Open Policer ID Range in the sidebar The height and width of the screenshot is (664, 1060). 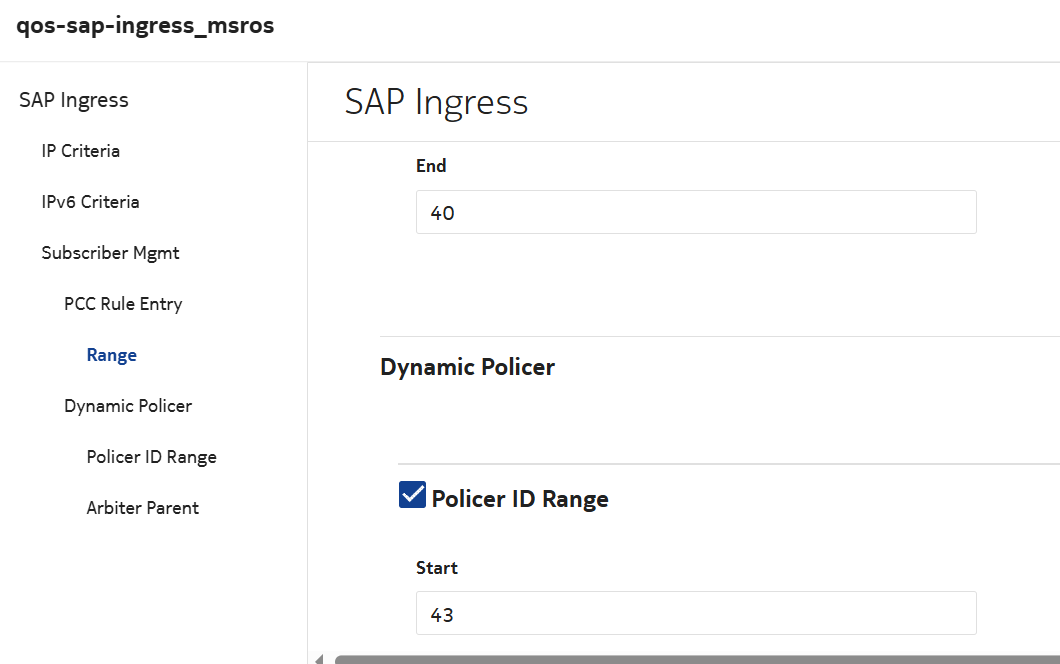tap(151, 457)
